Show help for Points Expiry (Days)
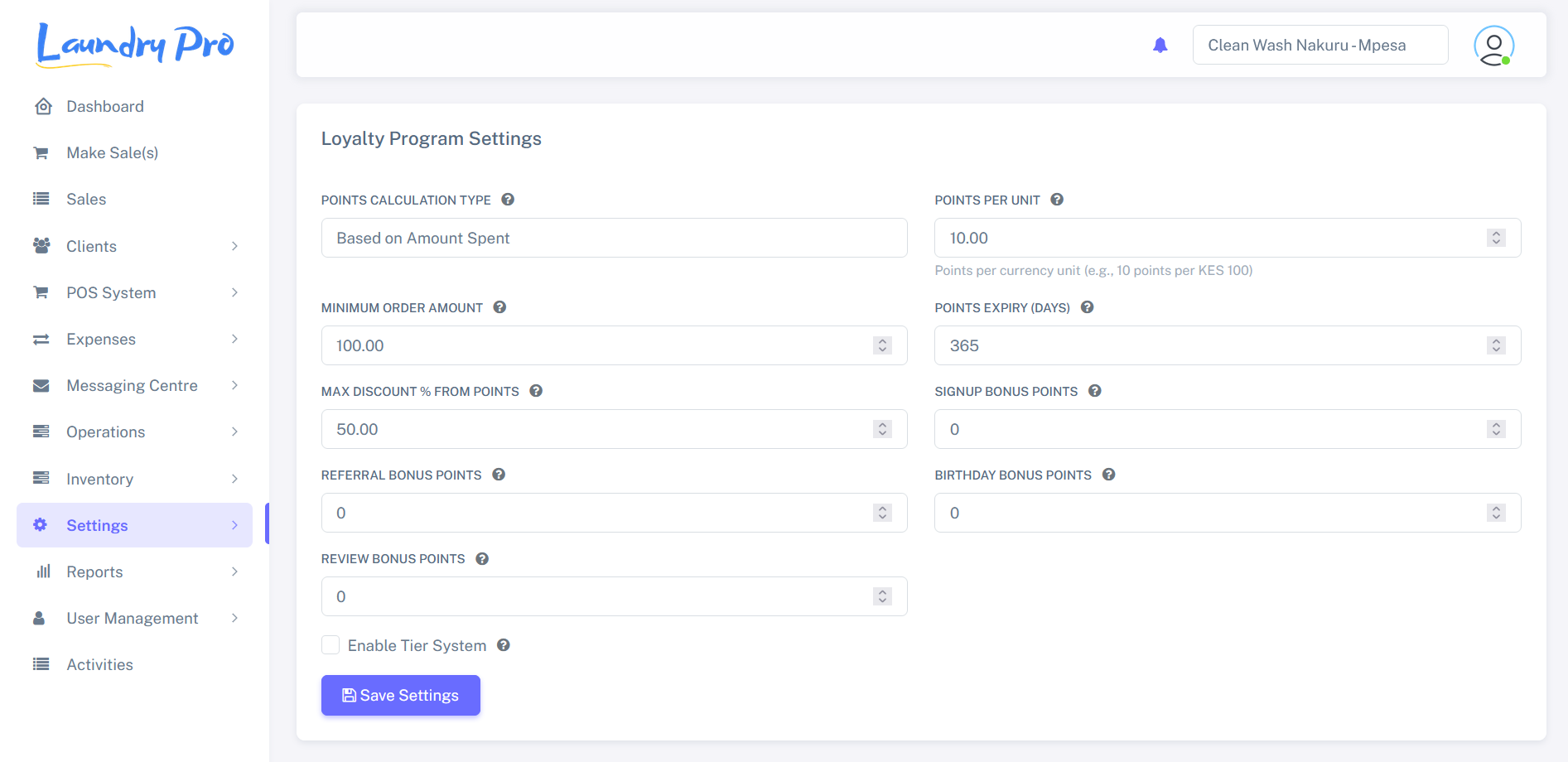Image resolution: width=1568 pixels, height=762 pixels. point(1088,307)
